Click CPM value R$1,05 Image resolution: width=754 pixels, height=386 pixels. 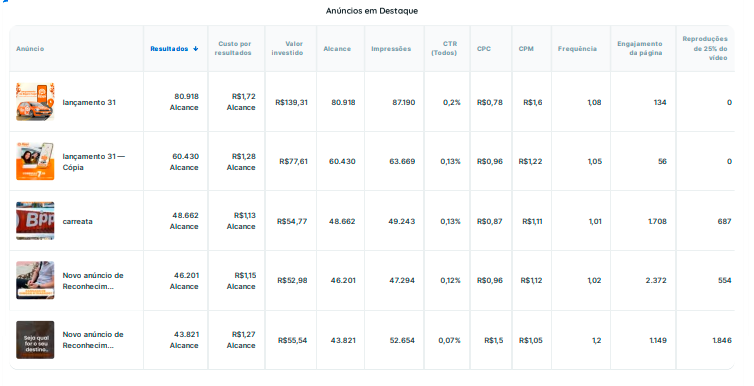530,340
